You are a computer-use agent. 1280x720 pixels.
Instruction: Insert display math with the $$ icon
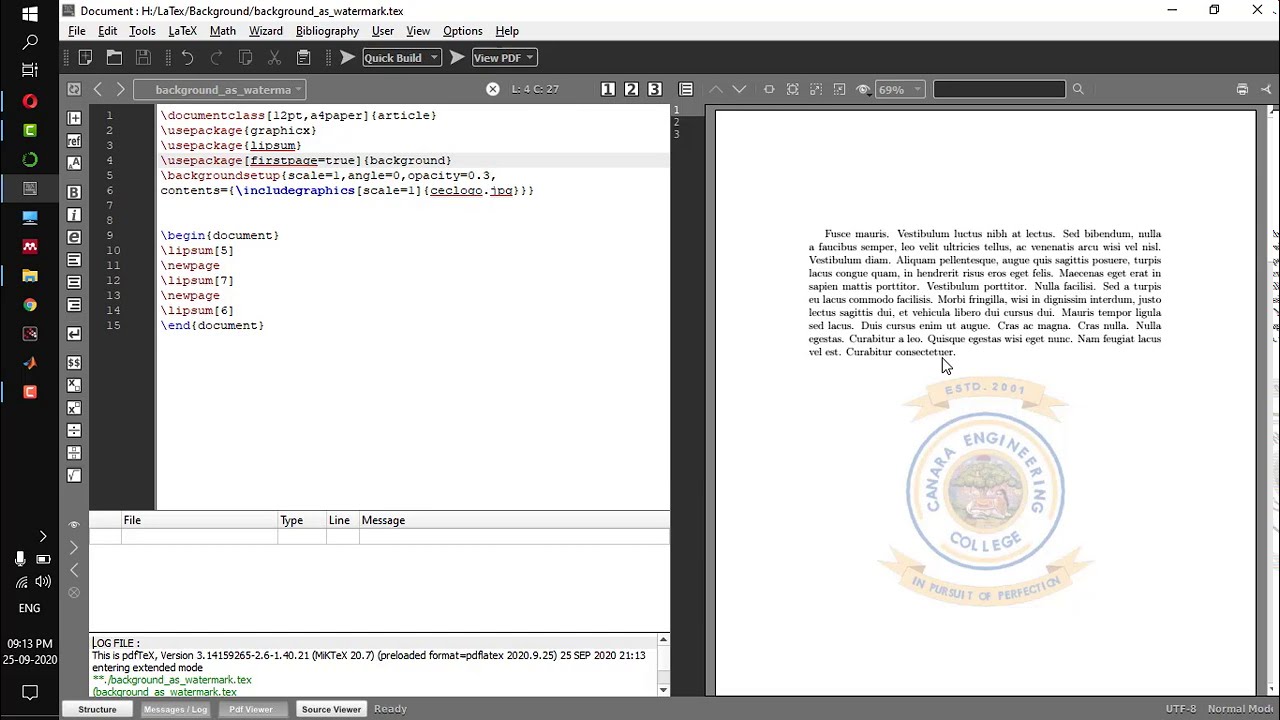click(74, 363)
